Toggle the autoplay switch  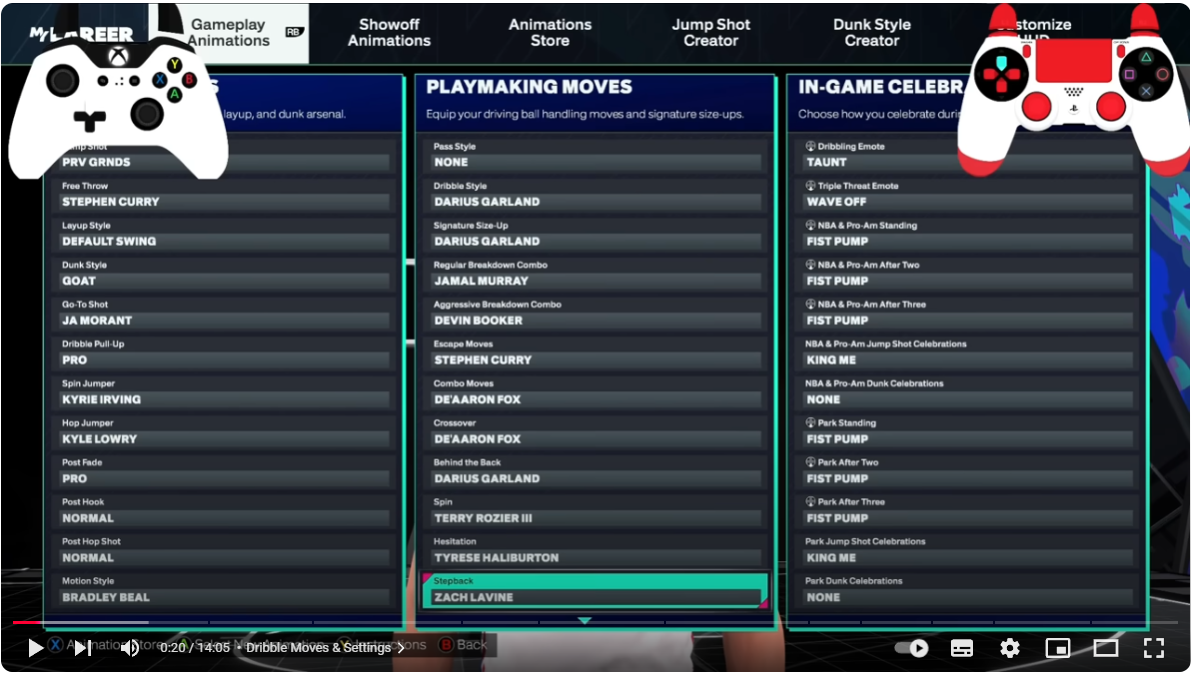[x=911, y=648]
